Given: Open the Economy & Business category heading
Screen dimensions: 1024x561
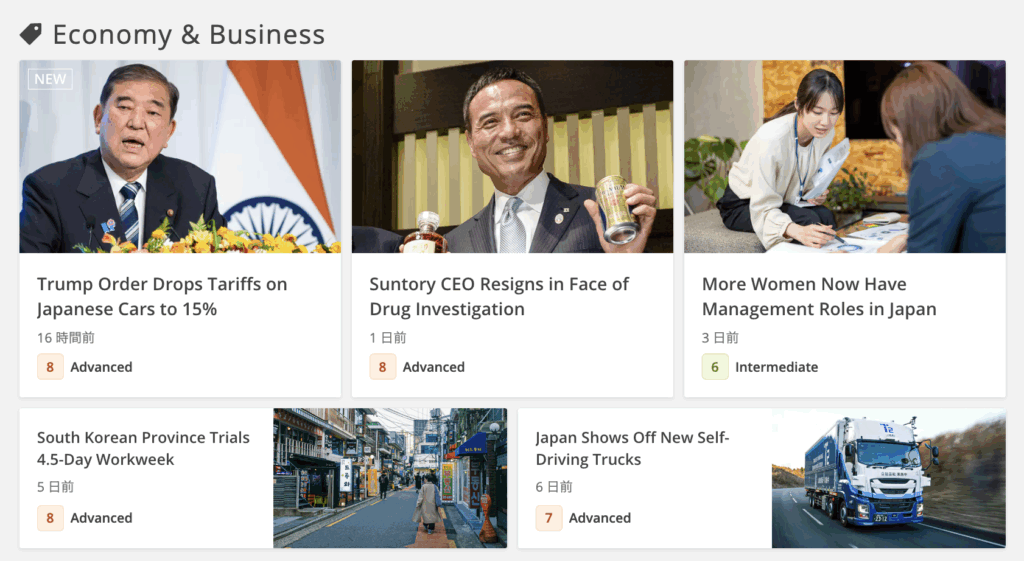Looking at the screenshot, I should coord(188,35).
